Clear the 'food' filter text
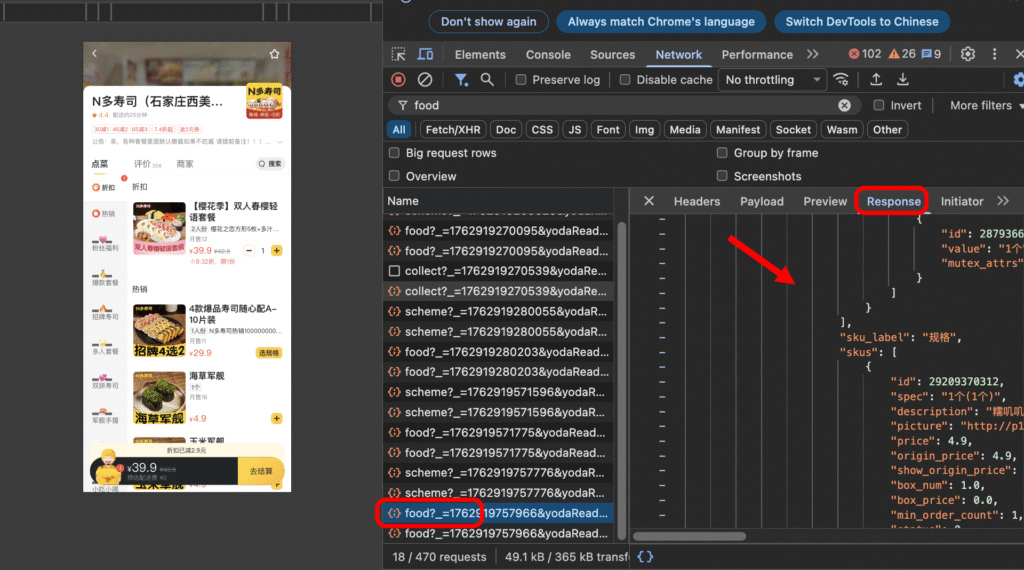The height and width of the screenshot is (570, 1024). 844,105
